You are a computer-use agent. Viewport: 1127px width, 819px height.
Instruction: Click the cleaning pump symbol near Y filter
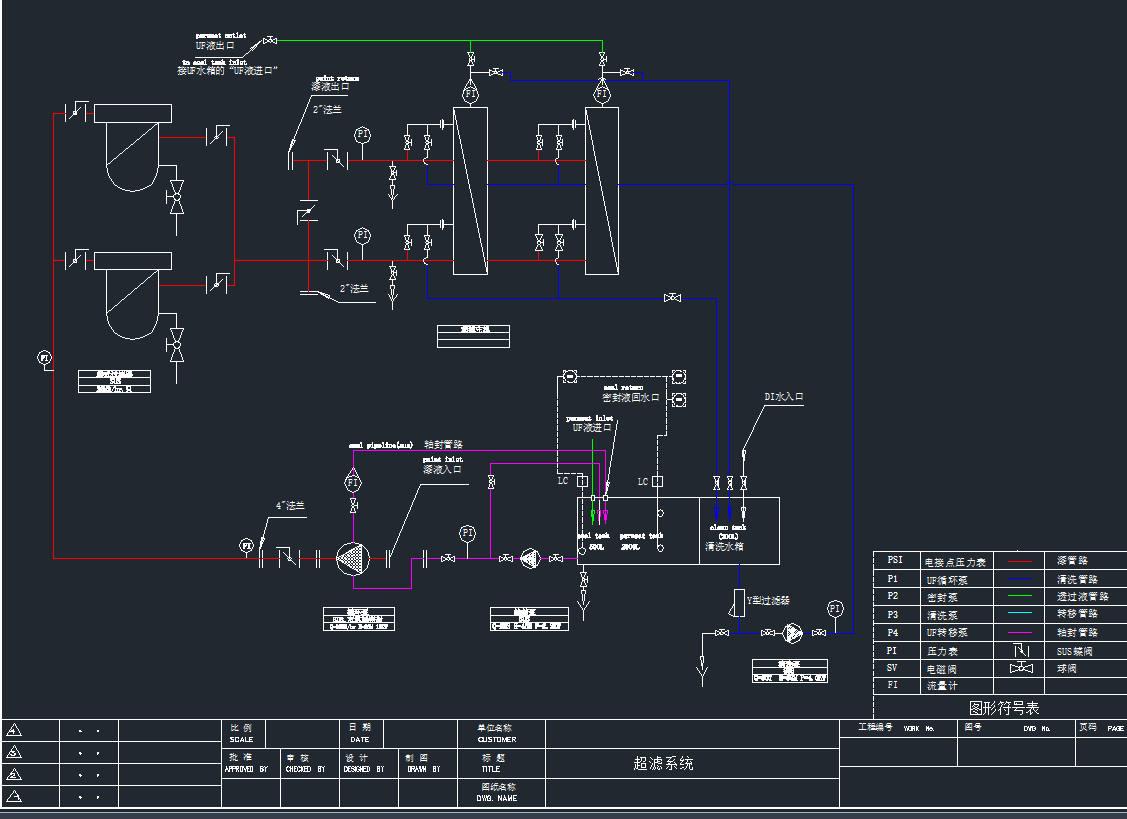[792, 633]
